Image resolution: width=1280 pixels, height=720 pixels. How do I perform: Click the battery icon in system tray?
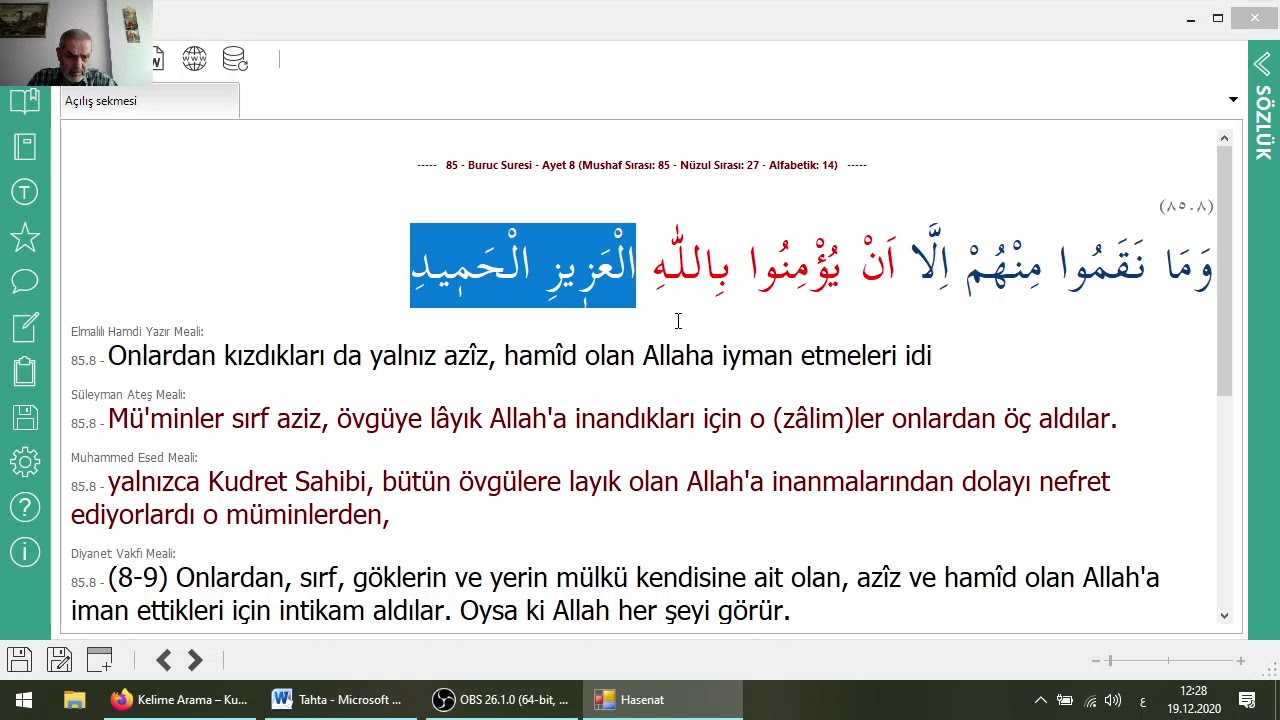[1065, 700]
